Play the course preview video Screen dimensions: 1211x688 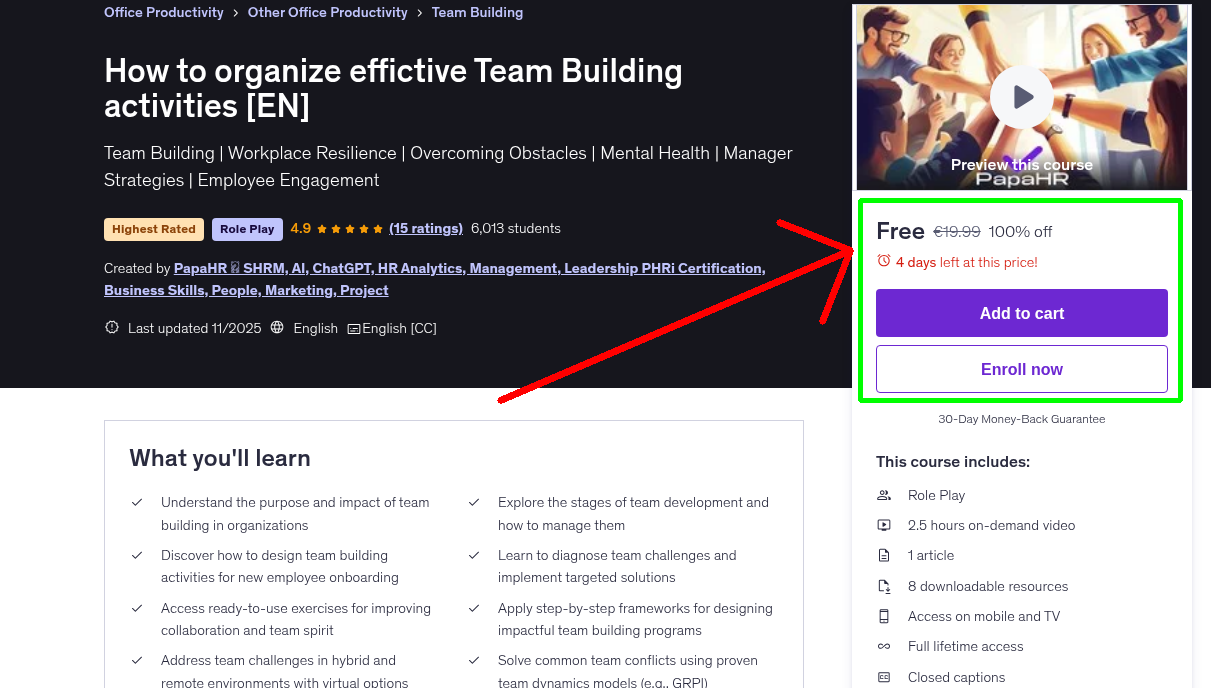click(1021, 97)
